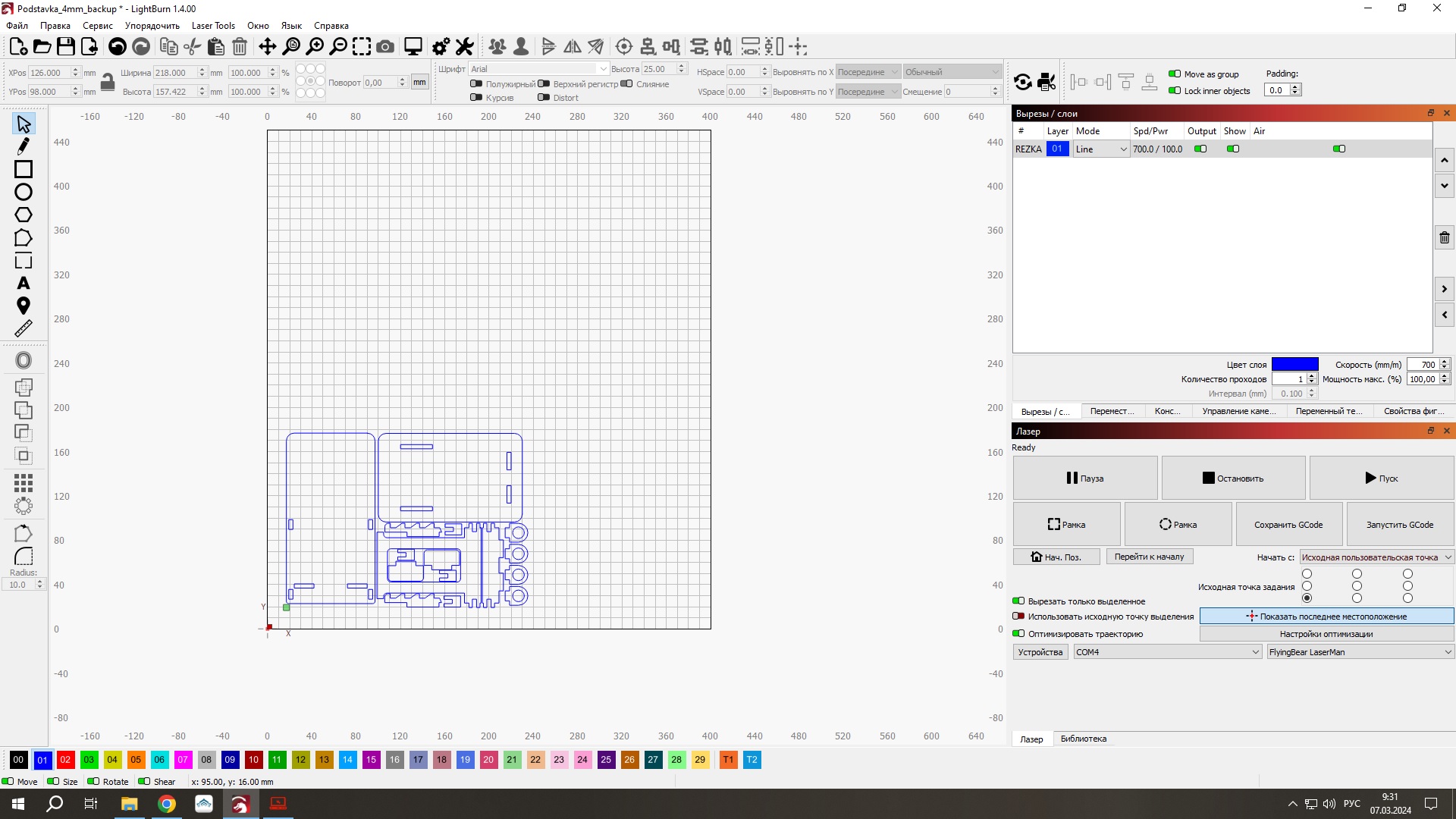
Task: Select the Position Laser marker tool
Action: (24, 306)
